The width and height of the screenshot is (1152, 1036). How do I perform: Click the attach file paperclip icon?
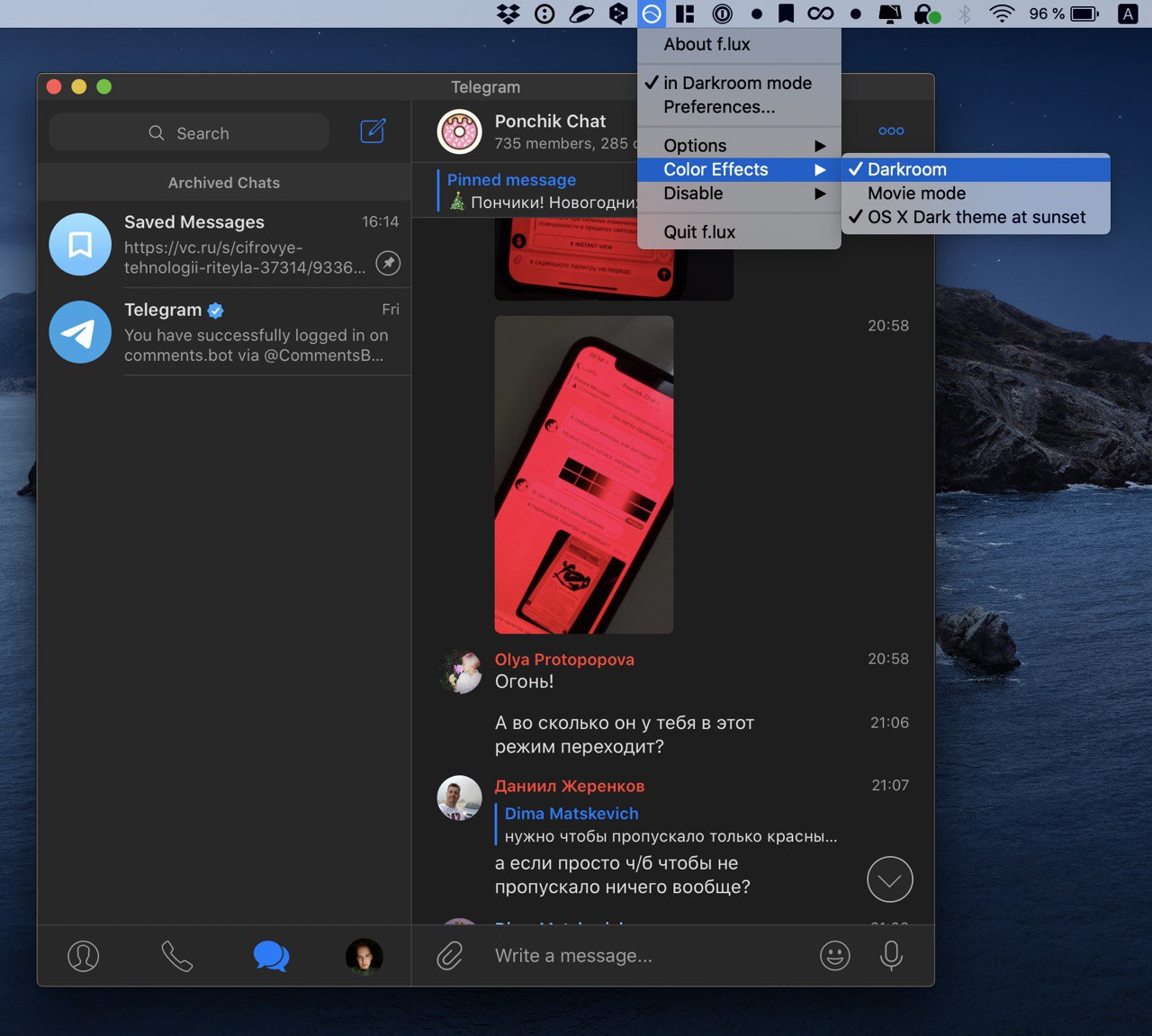(x=450, y=956)
